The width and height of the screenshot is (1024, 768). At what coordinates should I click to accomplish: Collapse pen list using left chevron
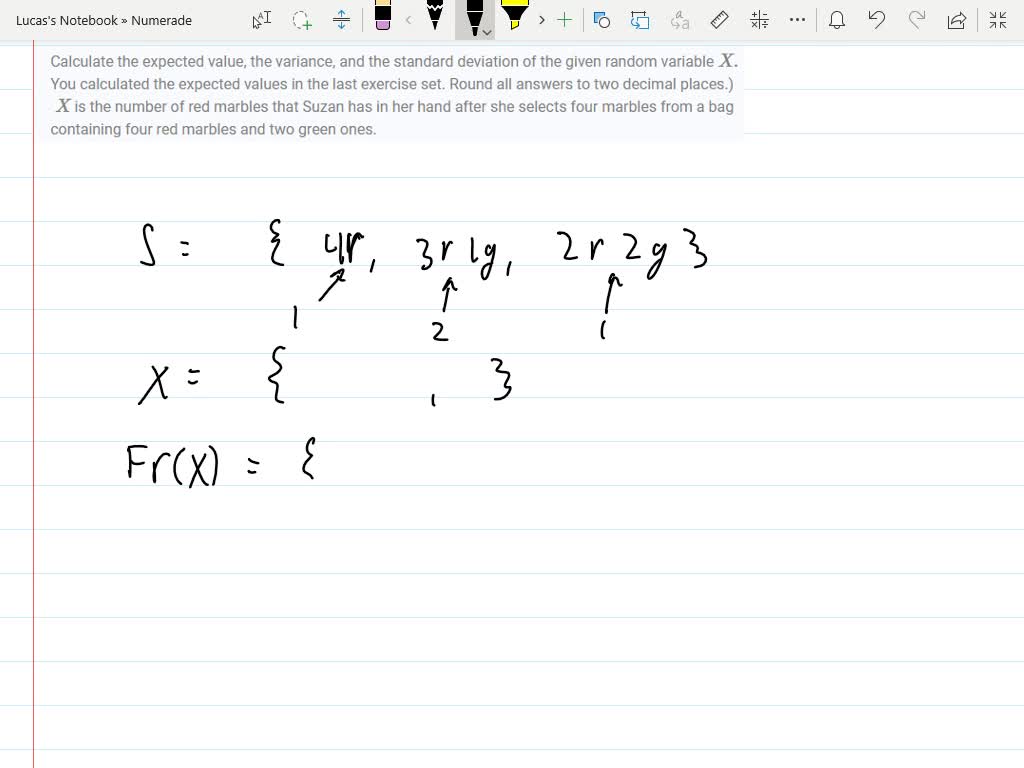coord(407,20)
